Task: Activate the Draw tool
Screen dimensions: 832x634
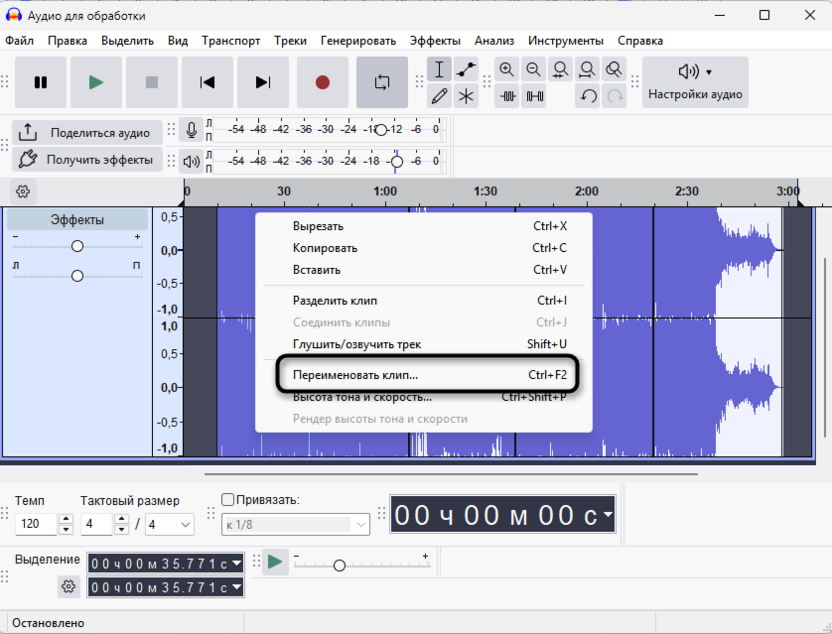Action: click(x=438, y=96)
